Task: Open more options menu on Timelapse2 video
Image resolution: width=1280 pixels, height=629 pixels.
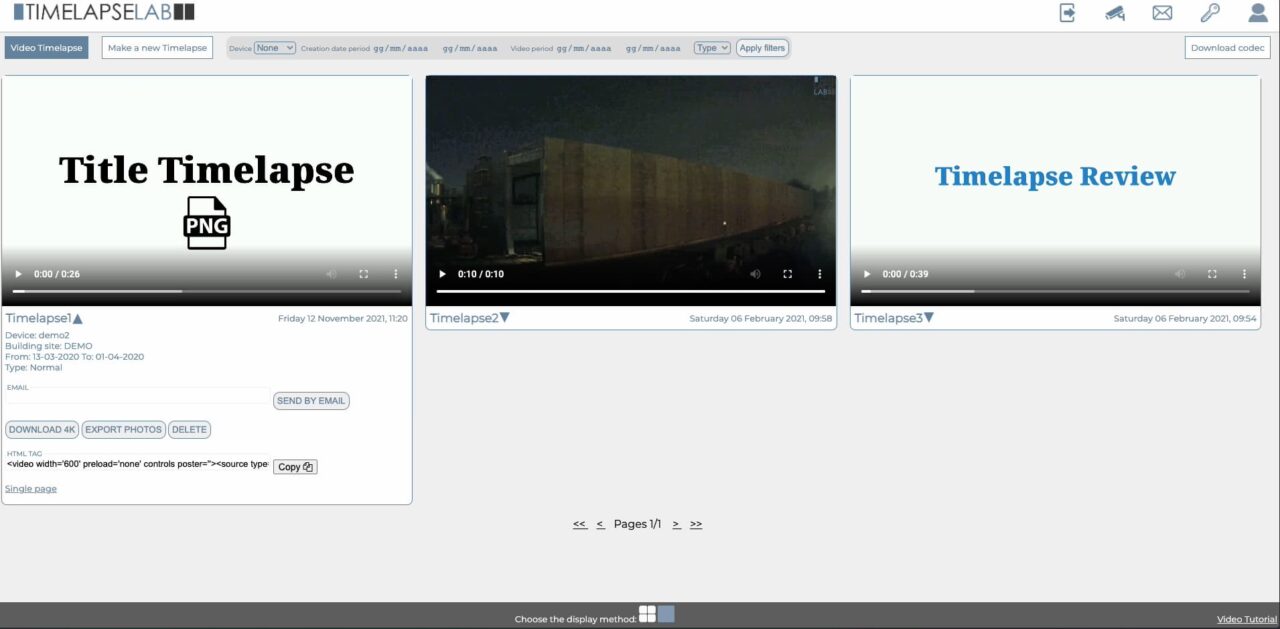Action: pos(820,274)
